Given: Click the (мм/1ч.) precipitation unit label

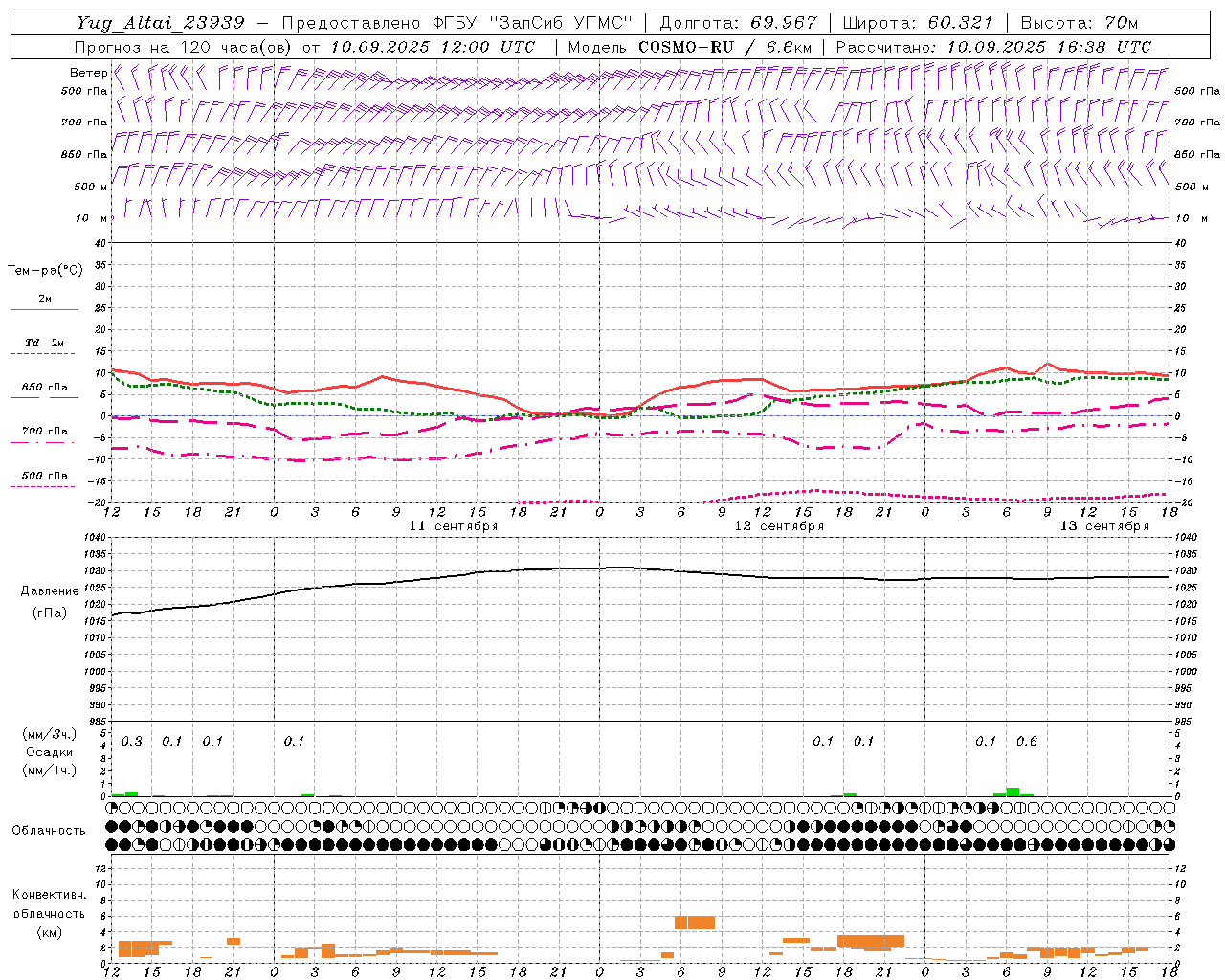Looking at the screenshot, I should click(x=49, y=770).
